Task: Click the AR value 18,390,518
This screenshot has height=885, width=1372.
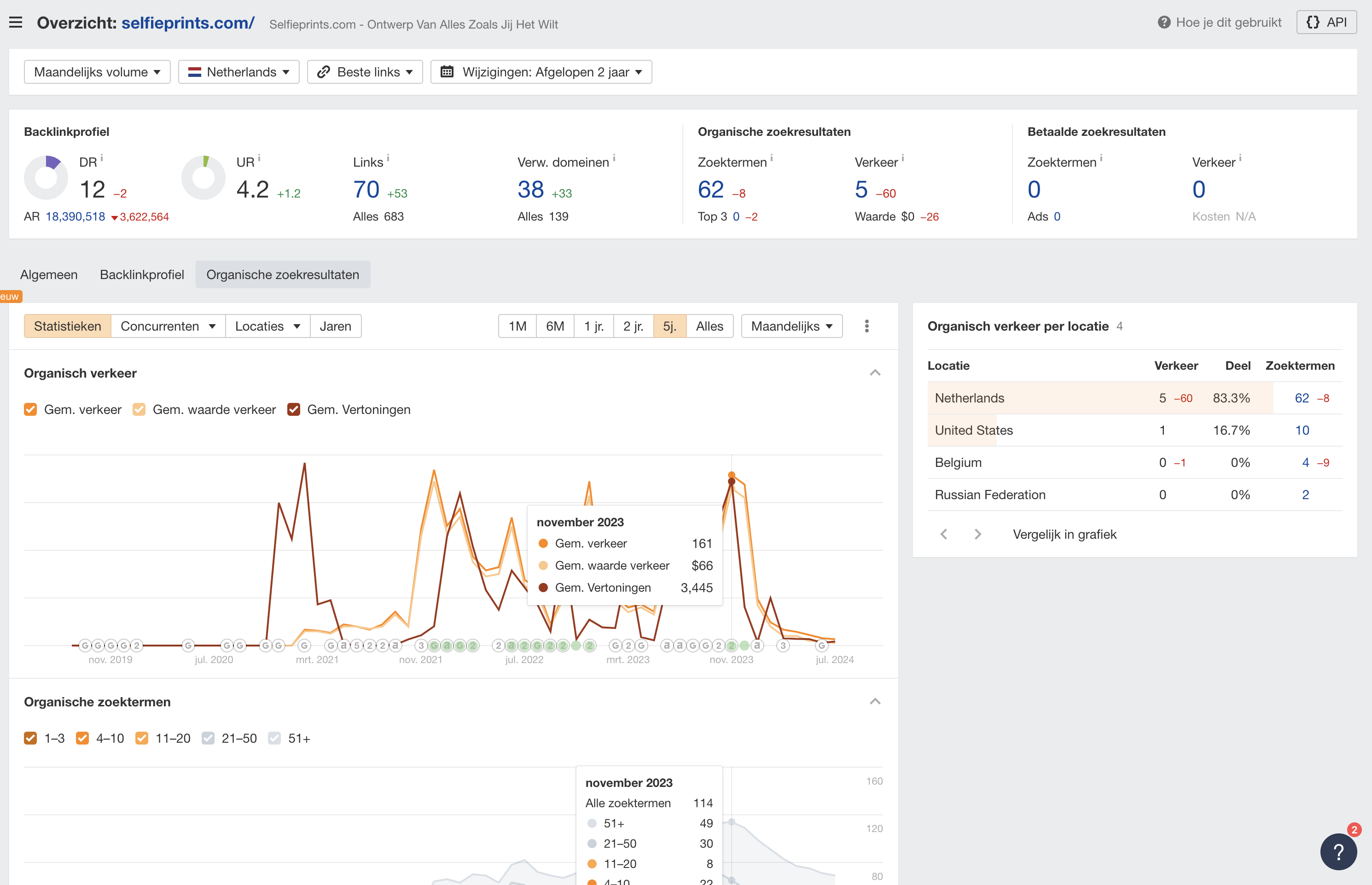Action: coord(75,217)
